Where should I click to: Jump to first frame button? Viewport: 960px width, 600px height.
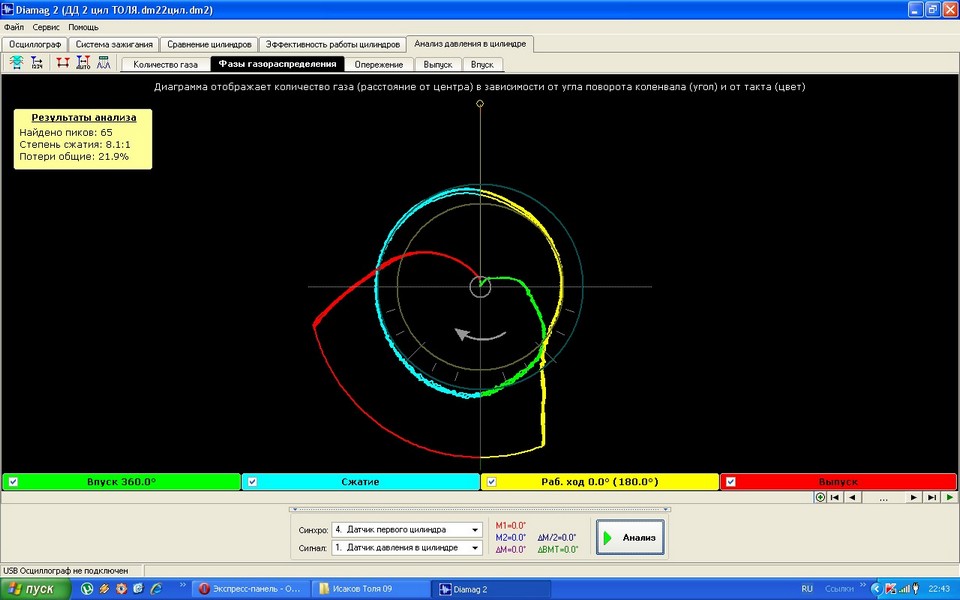[834, 497]
